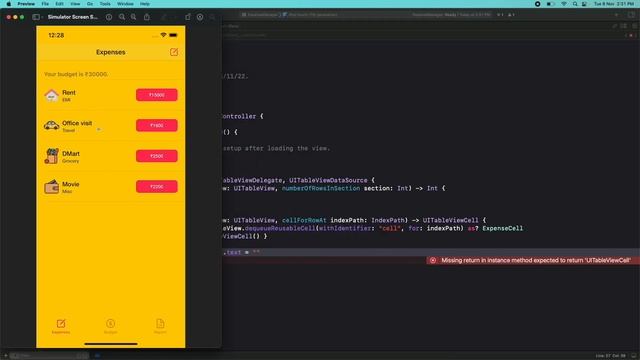The height and width of the screenshot is (360, 640).
Task: Toggle the Preview sidebar view button
Action: 36,17
